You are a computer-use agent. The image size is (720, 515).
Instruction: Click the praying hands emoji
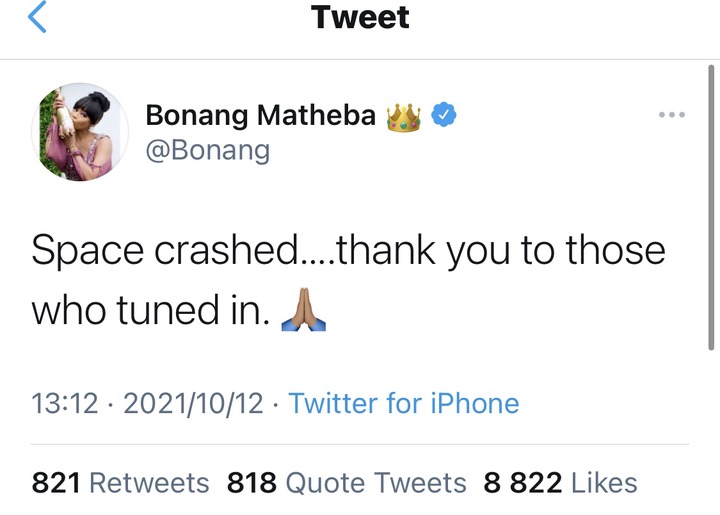tap(304, 309)
